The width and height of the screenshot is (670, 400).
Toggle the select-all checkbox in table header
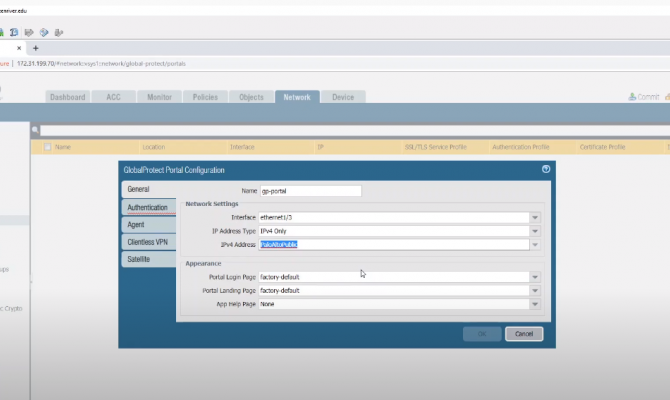(x=47, y=147)
